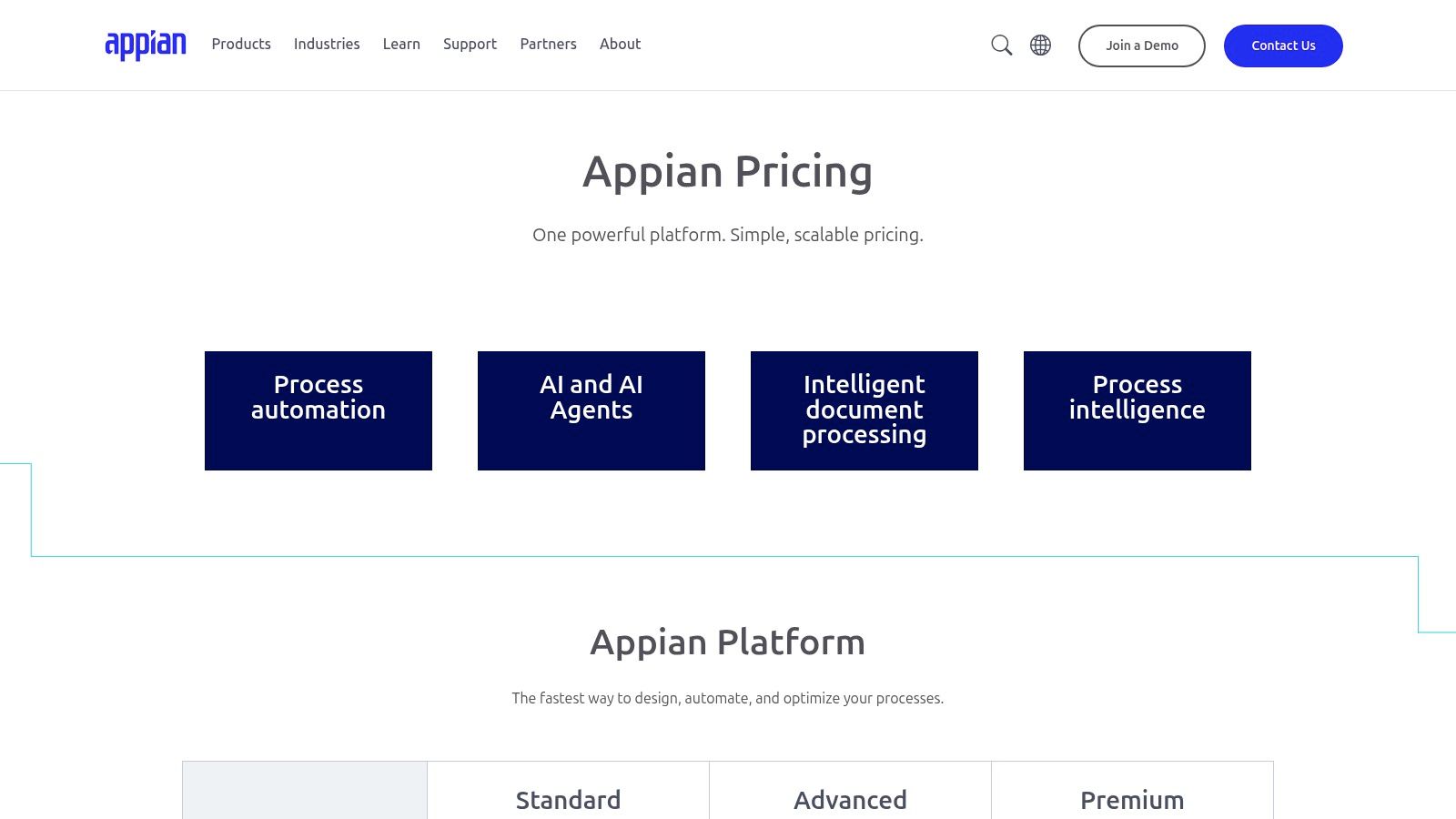
Task: Select the AI and AI Agents tile
Action: click(591, 409)
